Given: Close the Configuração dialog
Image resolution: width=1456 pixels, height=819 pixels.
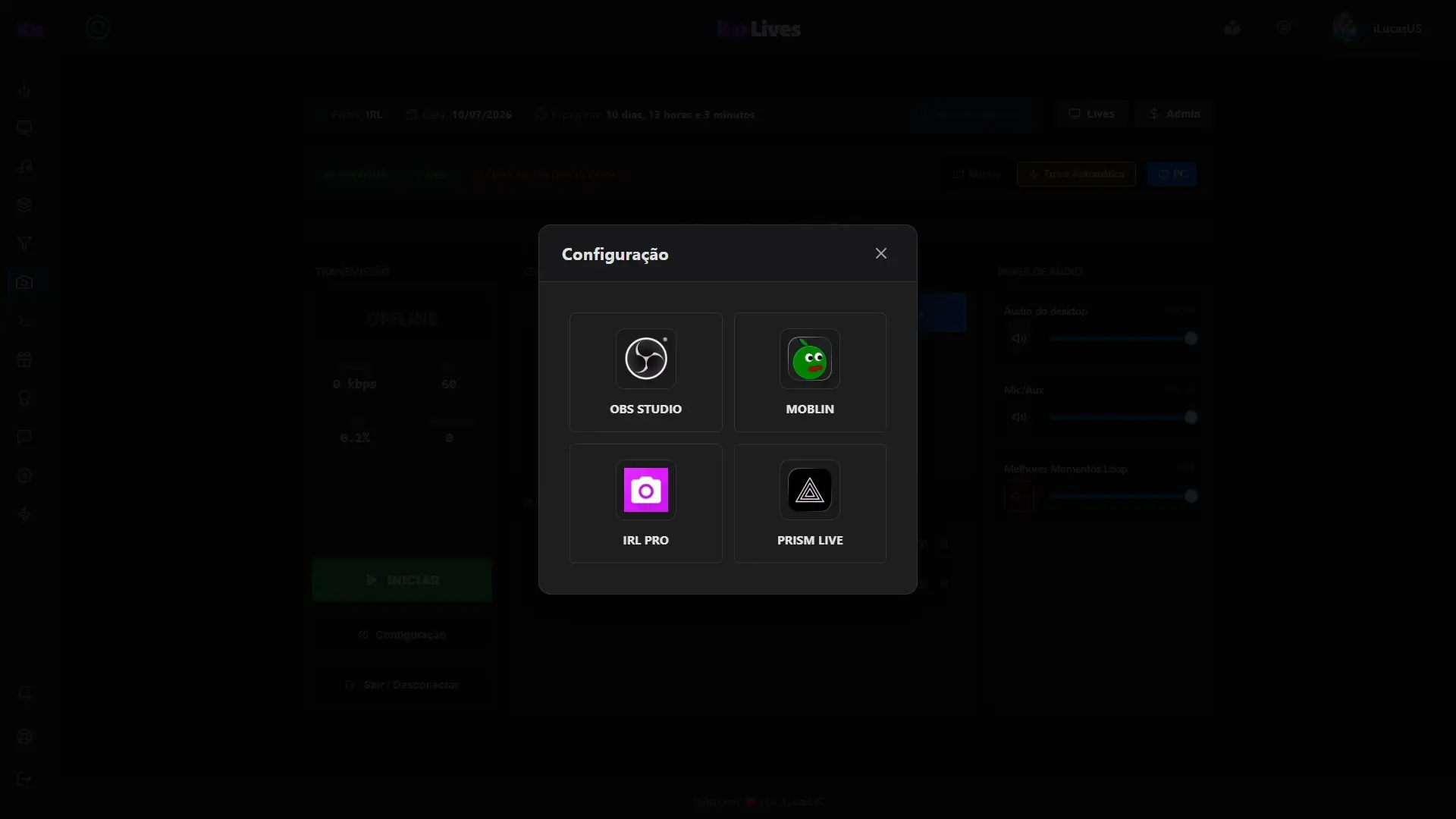Looking at the screenshot, I should [880, 253].
